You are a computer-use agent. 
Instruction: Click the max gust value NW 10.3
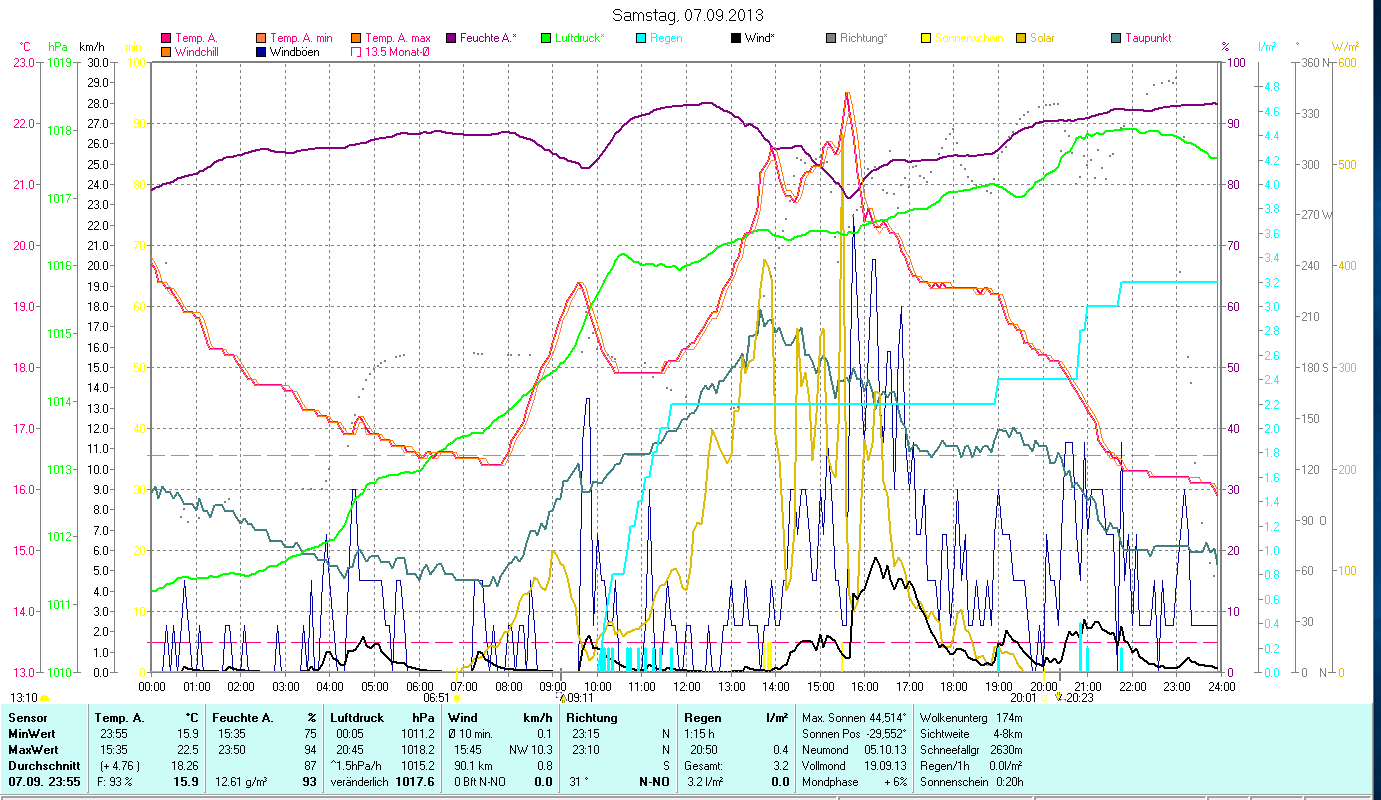(x=532, y=750)
